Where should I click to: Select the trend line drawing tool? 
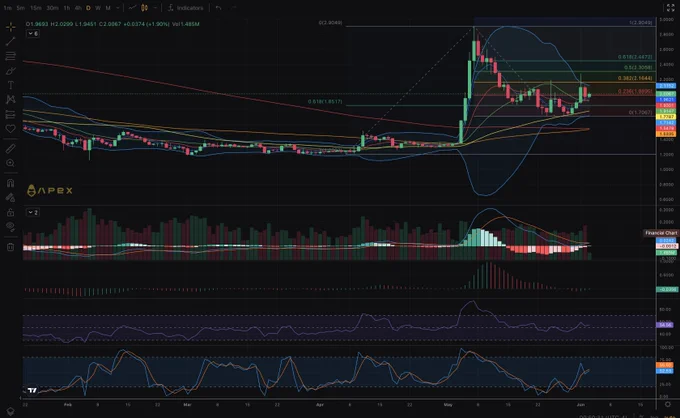(11, 42)
